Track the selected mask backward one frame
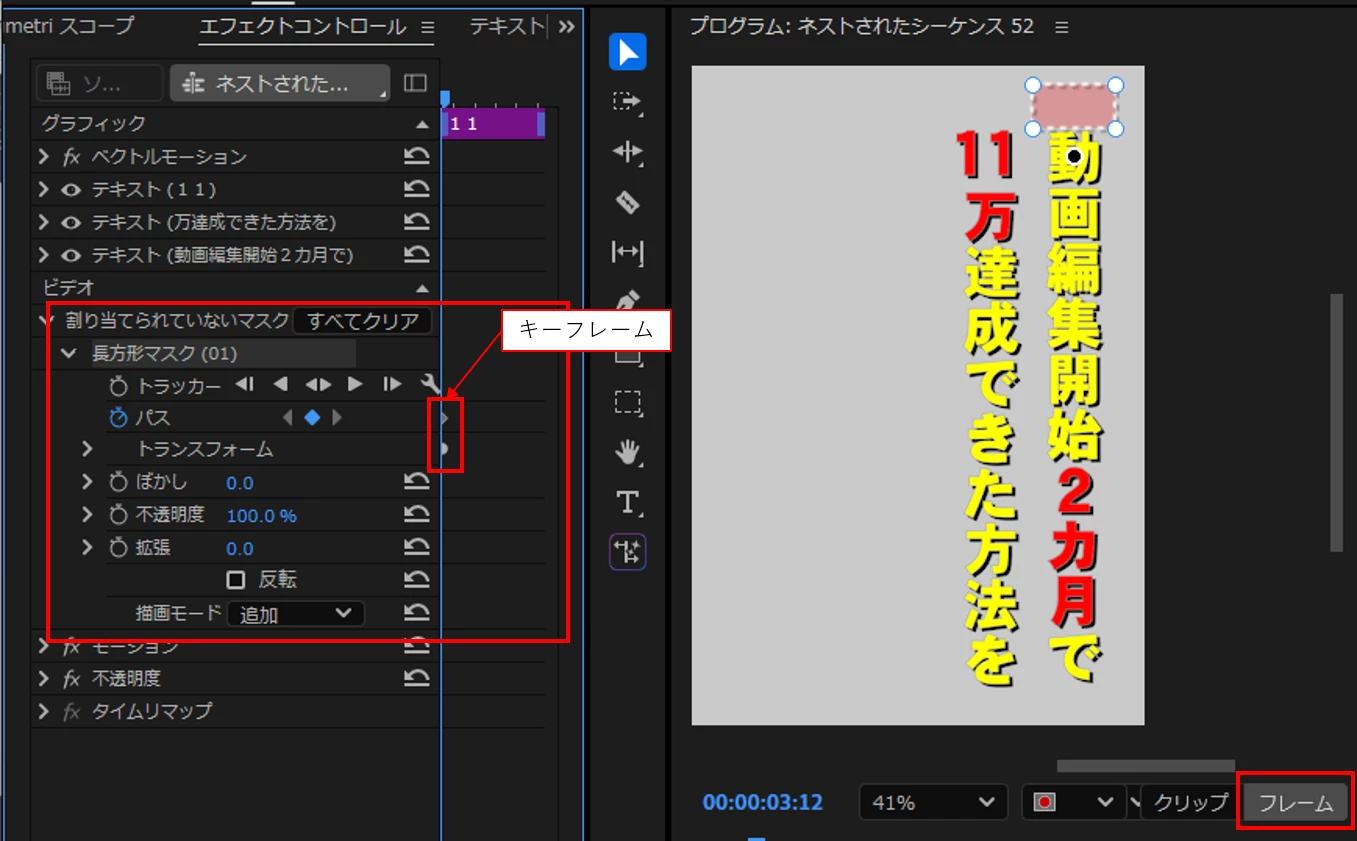 pos(245,385)
